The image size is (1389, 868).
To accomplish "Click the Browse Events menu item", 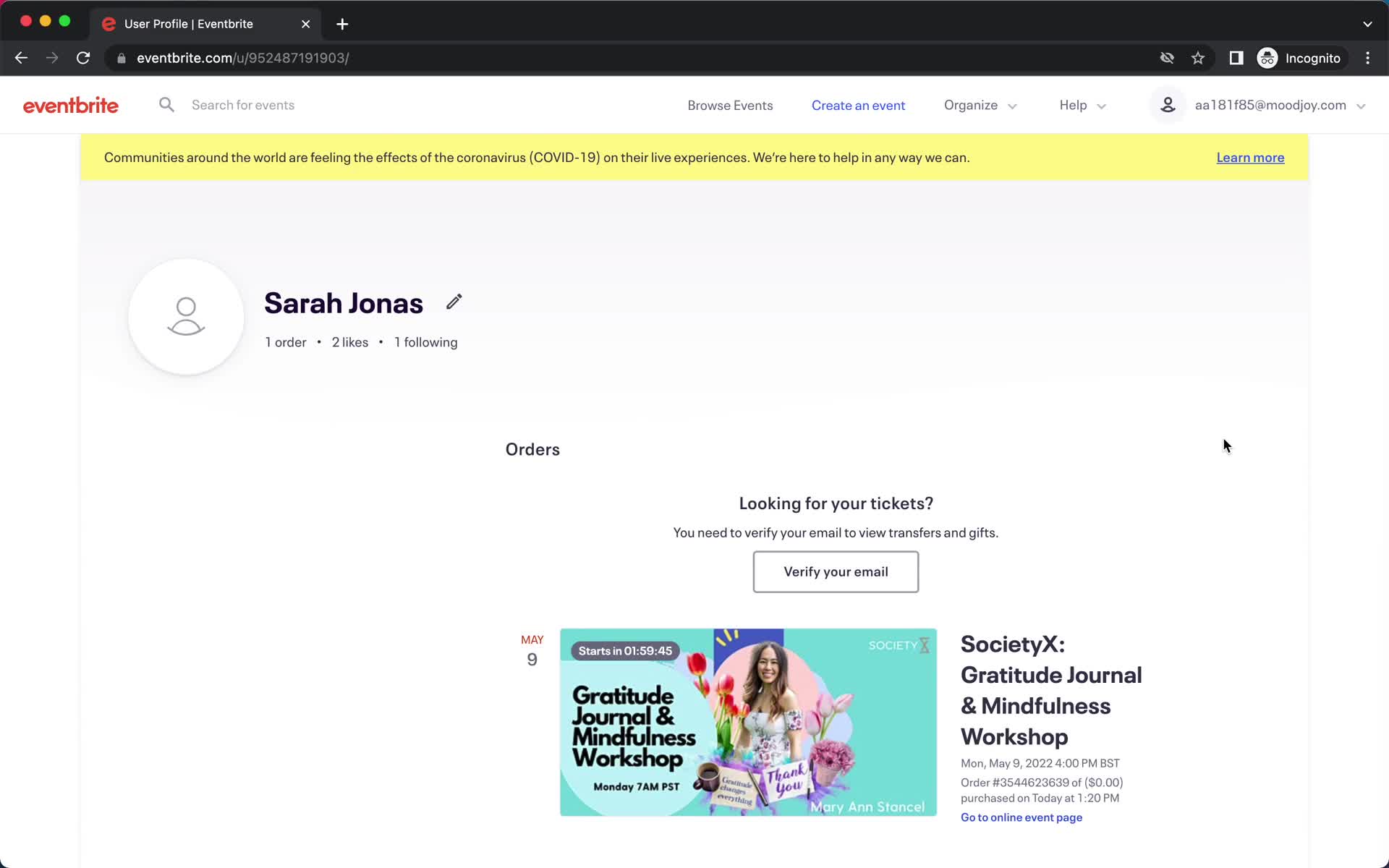I will pos(731,104).
